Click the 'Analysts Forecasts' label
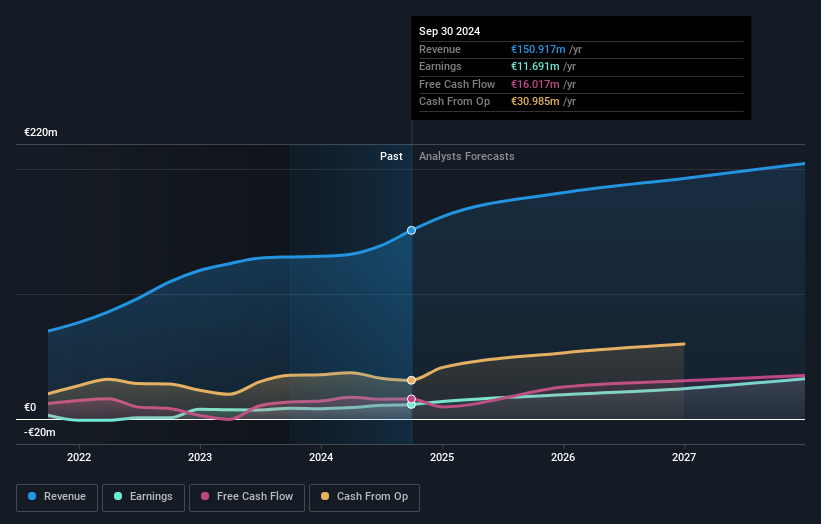The image size is (821, 524). point(467,156)
